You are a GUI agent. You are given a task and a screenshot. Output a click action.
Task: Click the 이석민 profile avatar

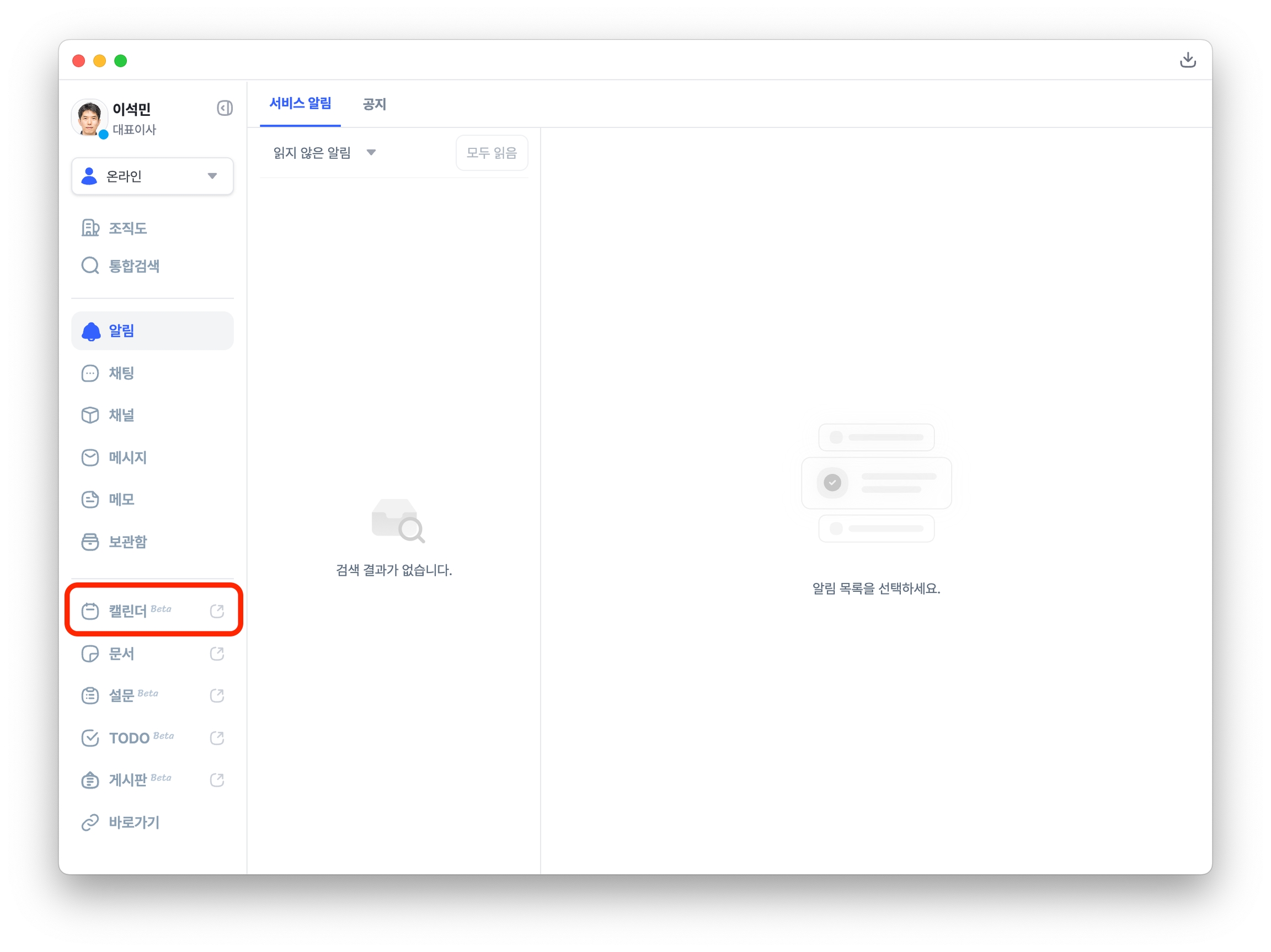(89, 117)
